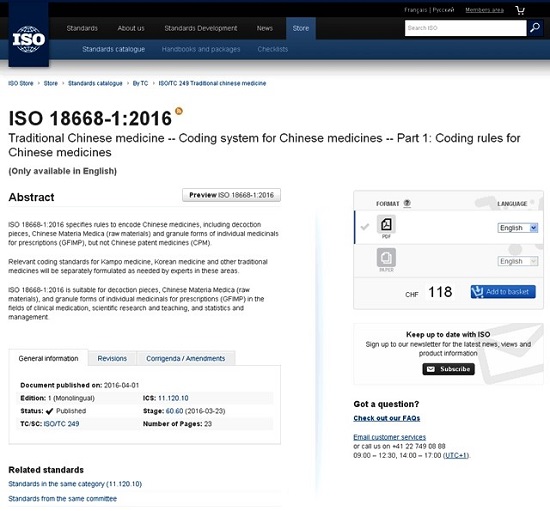Screen dimensions: 550x511
Task: Open the Standards Development menu
Action: pos(201,28)
